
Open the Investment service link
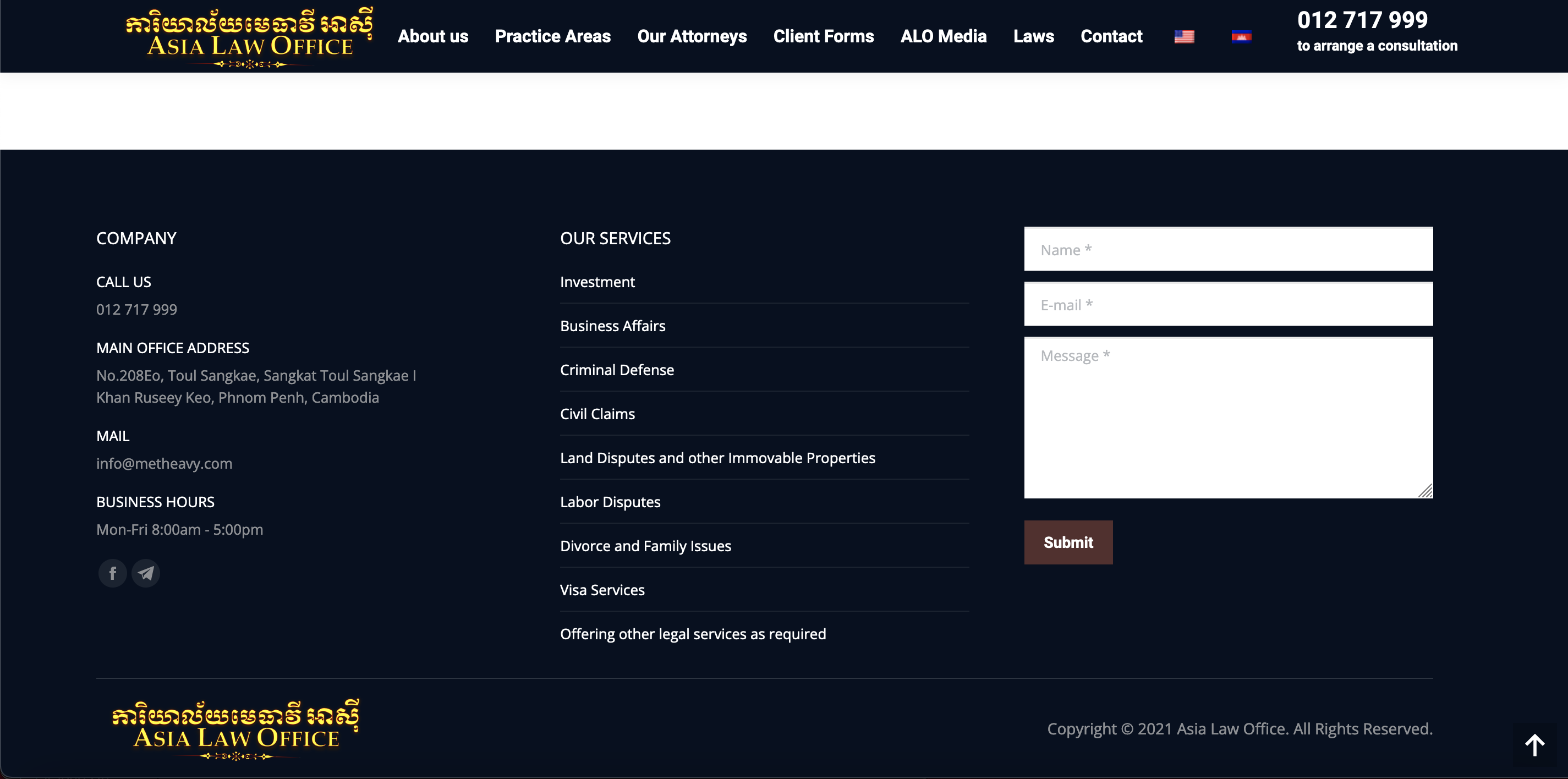click(597, 282)
